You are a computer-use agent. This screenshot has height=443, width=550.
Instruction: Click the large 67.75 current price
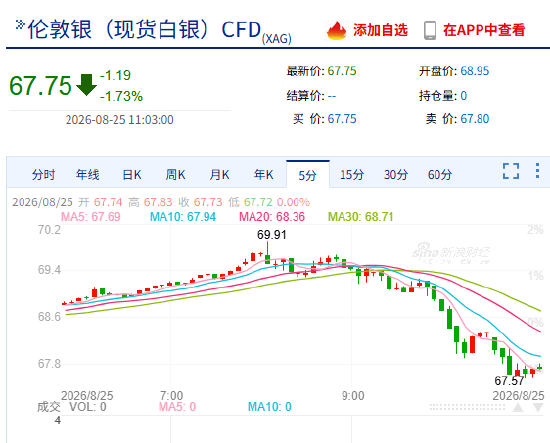click(40, 86)
